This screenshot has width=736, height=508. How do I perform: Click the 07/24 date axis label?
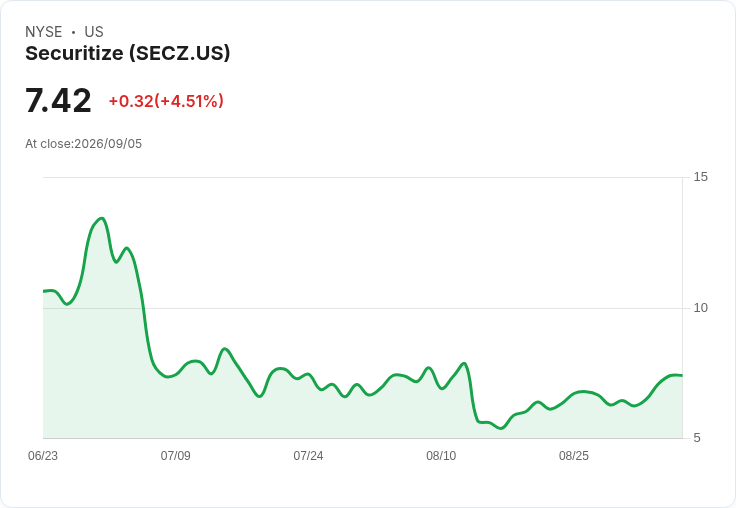pyautogui.click(x=308, y=456)
